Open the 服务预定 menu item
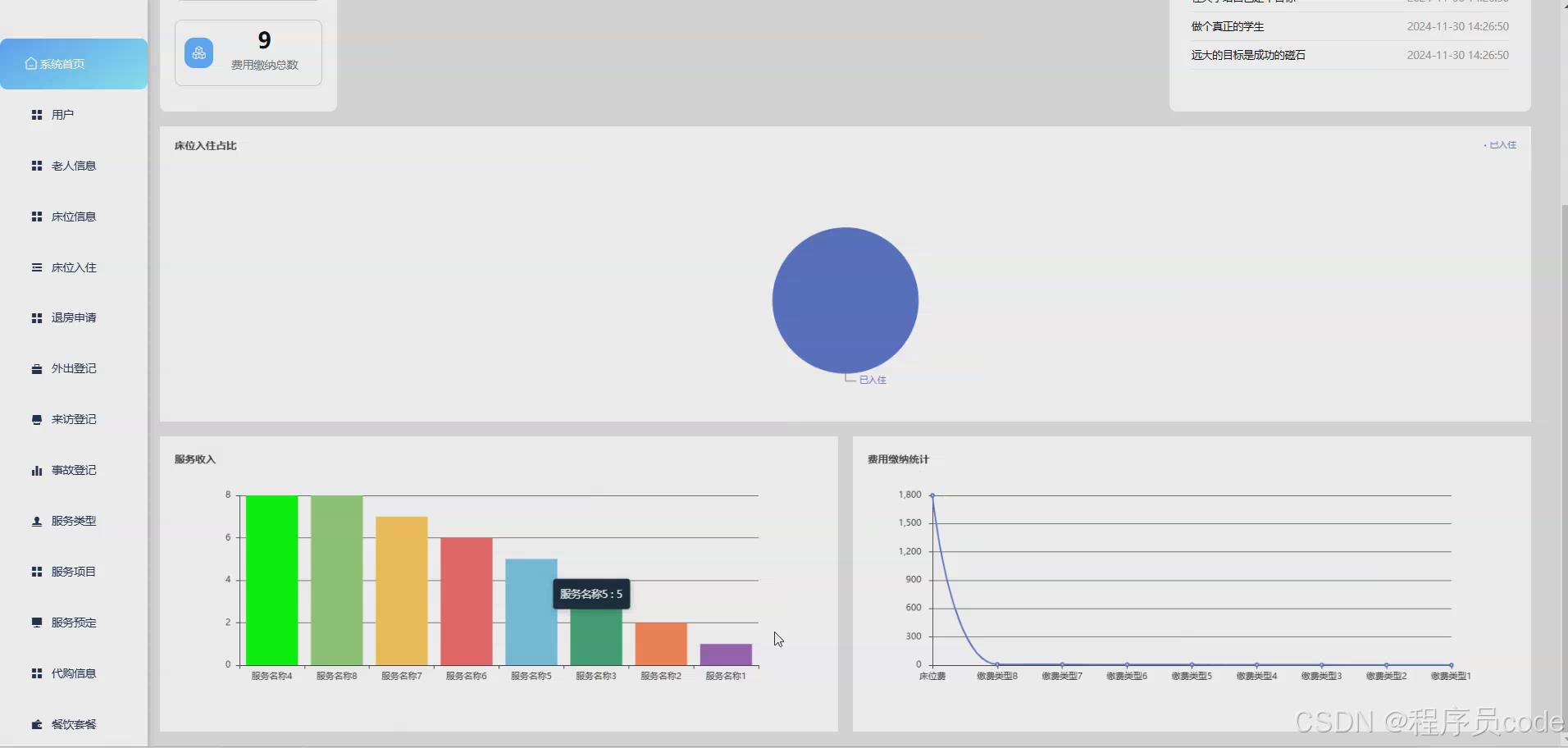1568x748 pixels. click(x=74, y=623)
